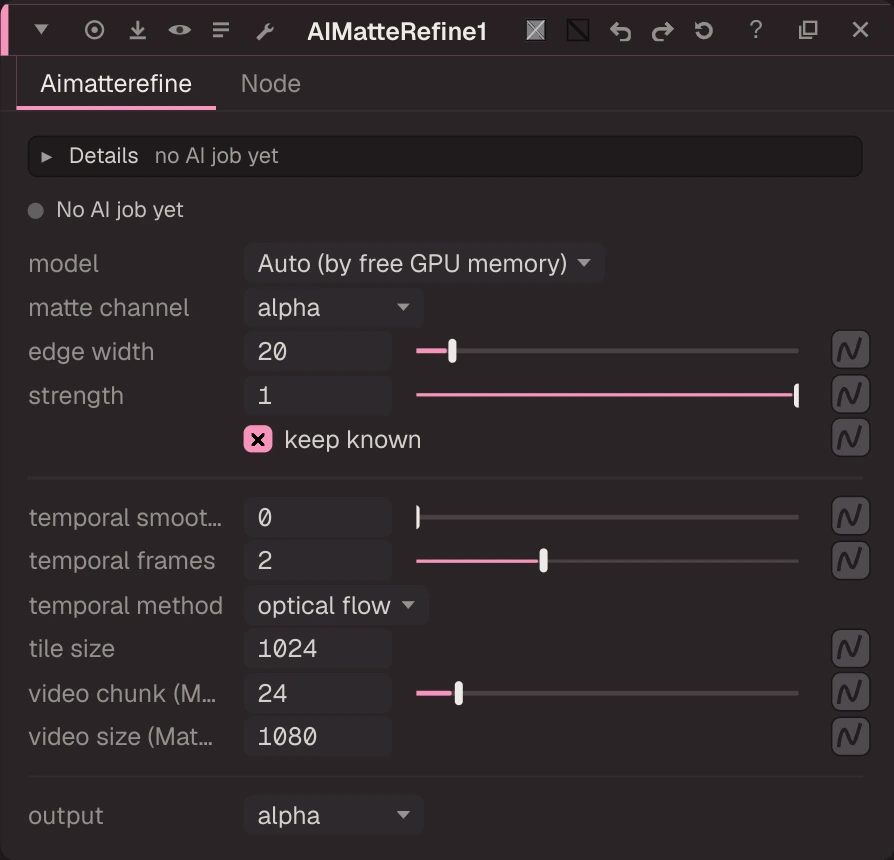Click the tile size value field
894x860 pixels.
(x=318, y=649)
